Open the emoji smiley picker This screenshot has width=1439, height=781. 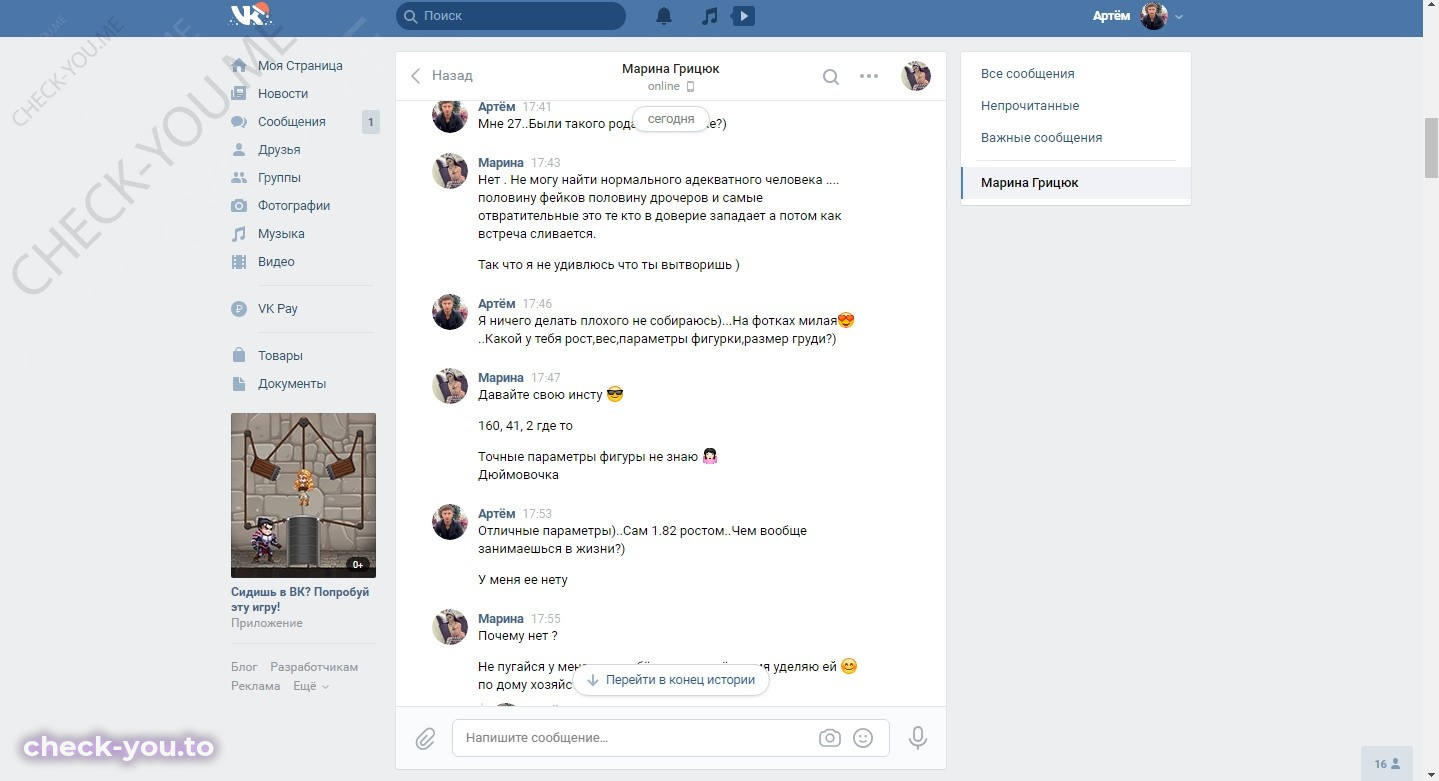point(863,738)
